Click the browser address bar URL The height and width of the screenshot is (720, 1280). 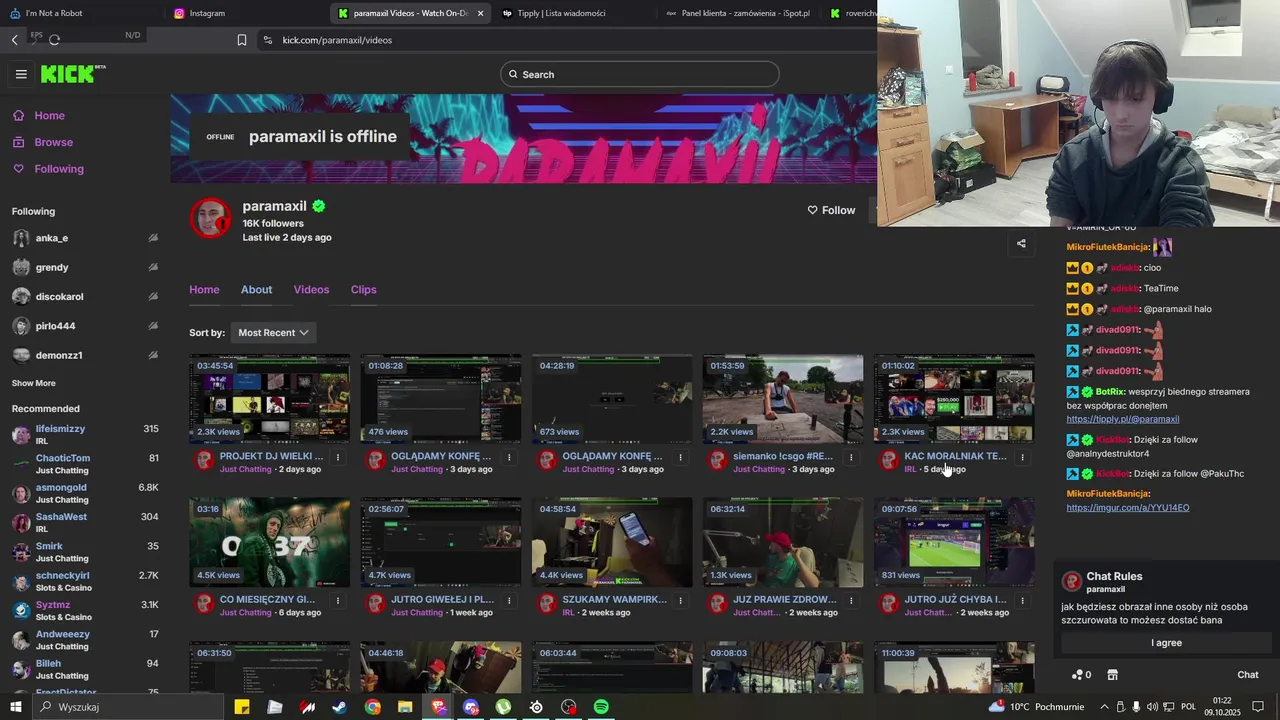(337, 40)
